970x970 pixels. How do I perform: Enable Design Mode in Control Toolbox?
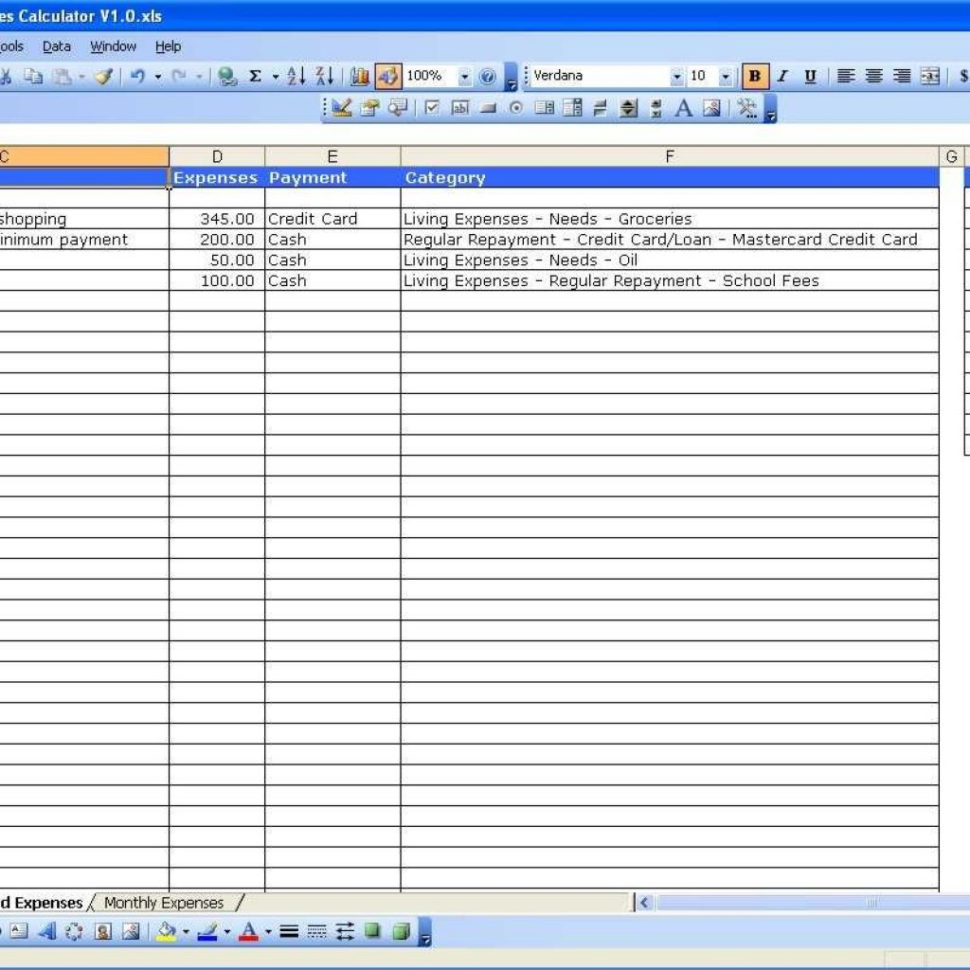(339, 110)
